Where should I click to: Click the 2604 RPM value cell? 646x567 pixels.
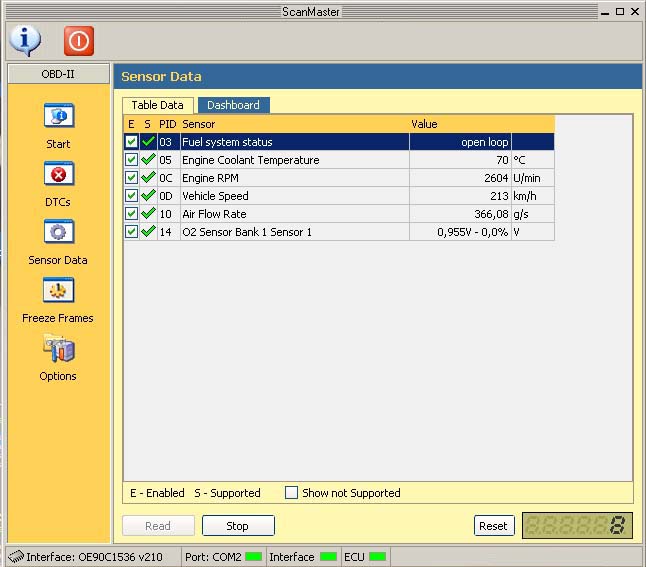(460, 178)
